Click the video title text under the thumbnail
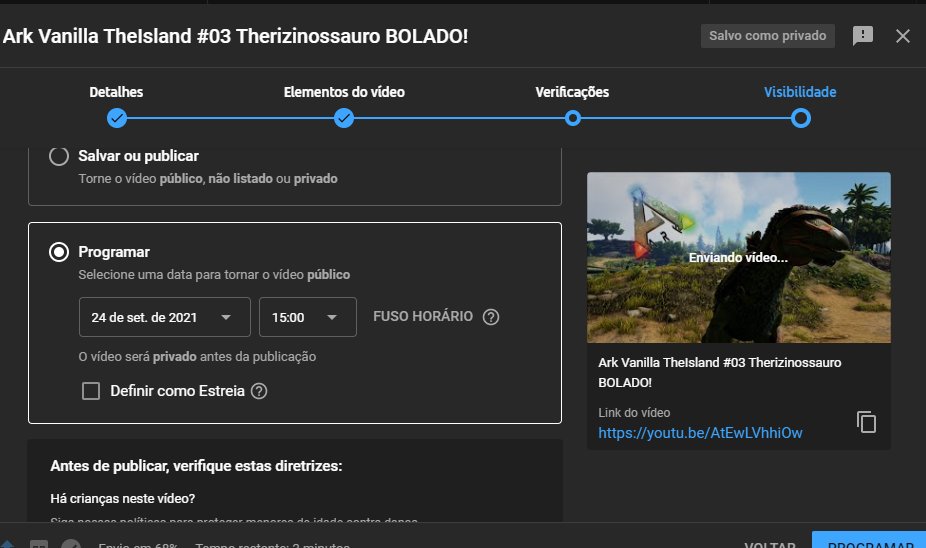This screenshot has height=548, width=926. (x=719, y=372)
